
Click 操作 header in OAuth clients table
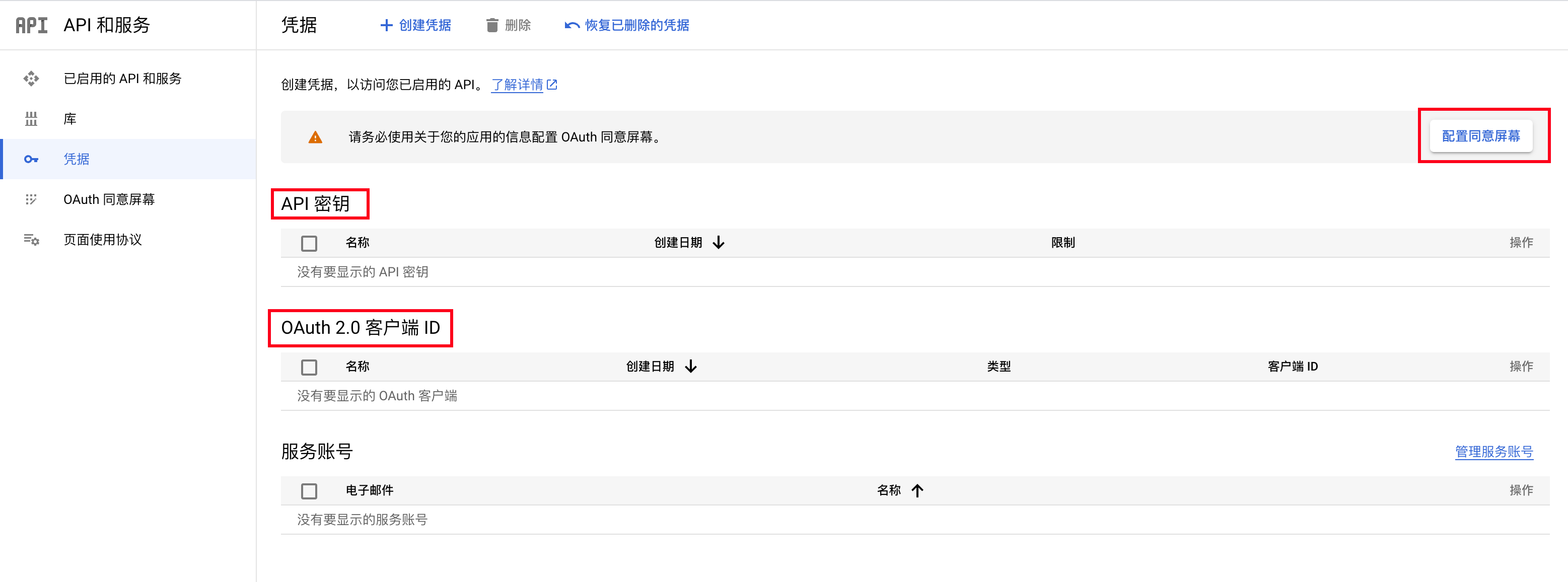[x=1521, y=367]
